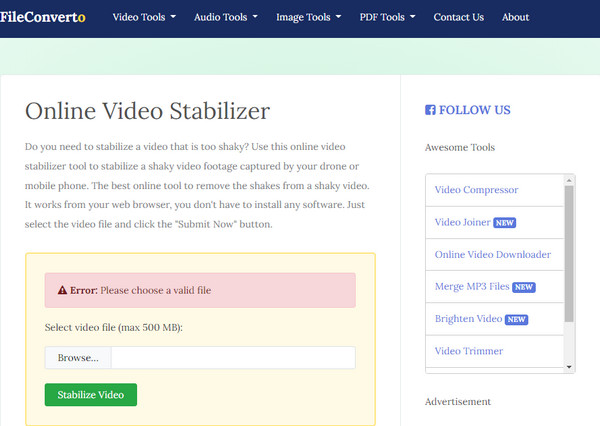600x426 pixels.
Task: Click the NEW badge next to Brighten Video
Action: pos(516,319)
